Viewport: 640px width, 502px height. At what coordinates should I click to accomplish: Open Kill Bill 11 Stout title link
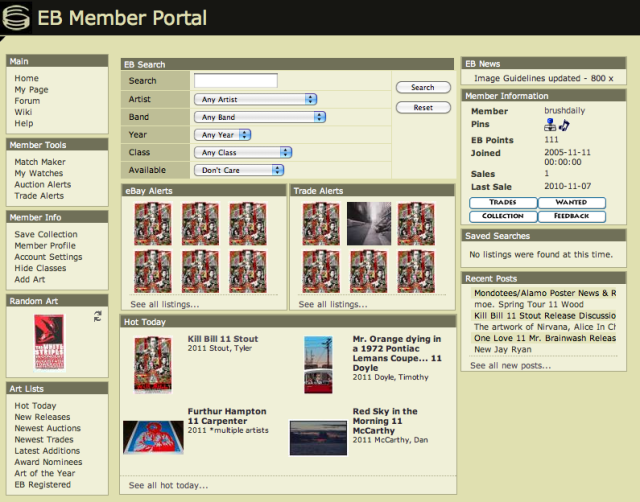(223, 339)
